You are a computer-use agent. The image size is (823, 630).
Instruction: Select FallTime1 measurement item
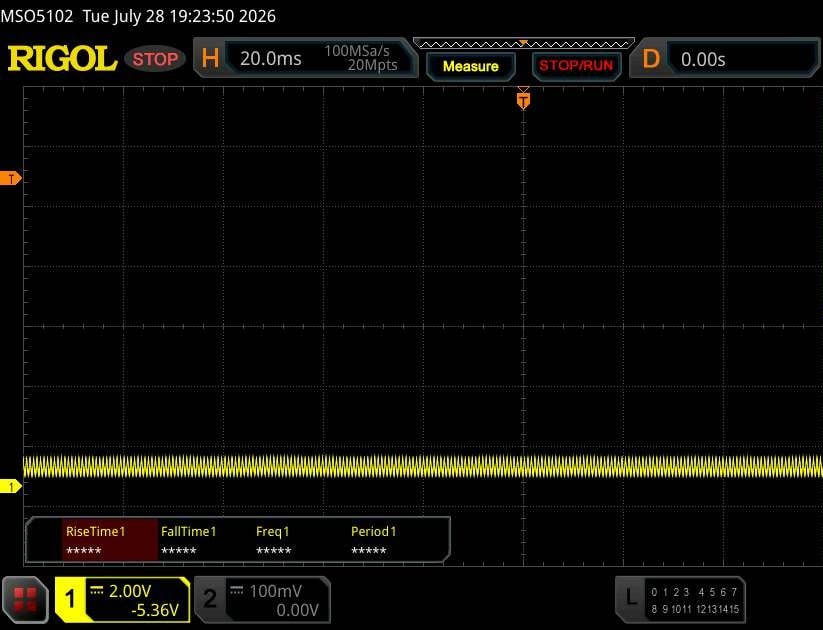point(188,540)
